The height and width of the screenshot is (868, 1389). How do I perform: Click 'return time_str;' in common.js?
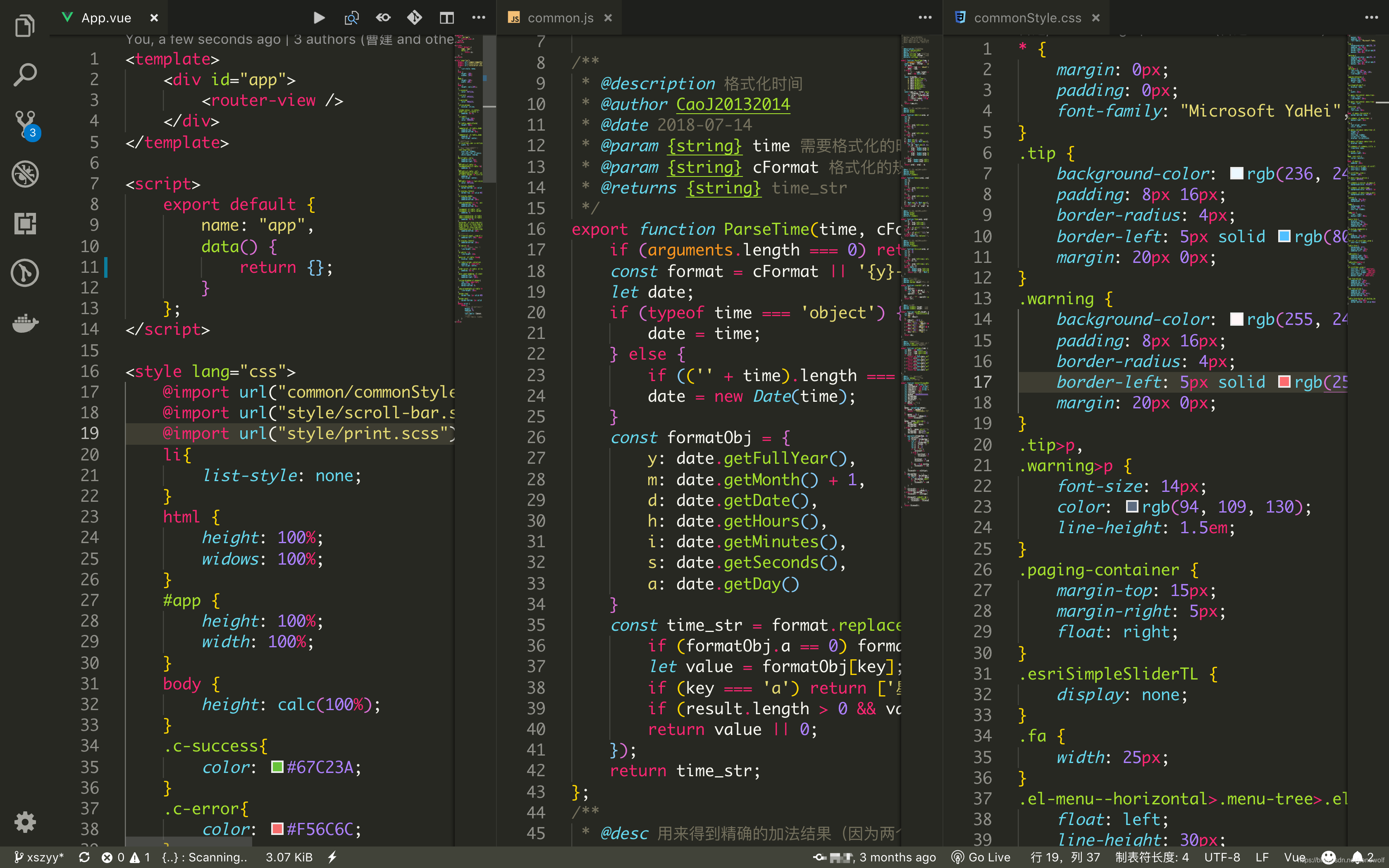(685, 771)
